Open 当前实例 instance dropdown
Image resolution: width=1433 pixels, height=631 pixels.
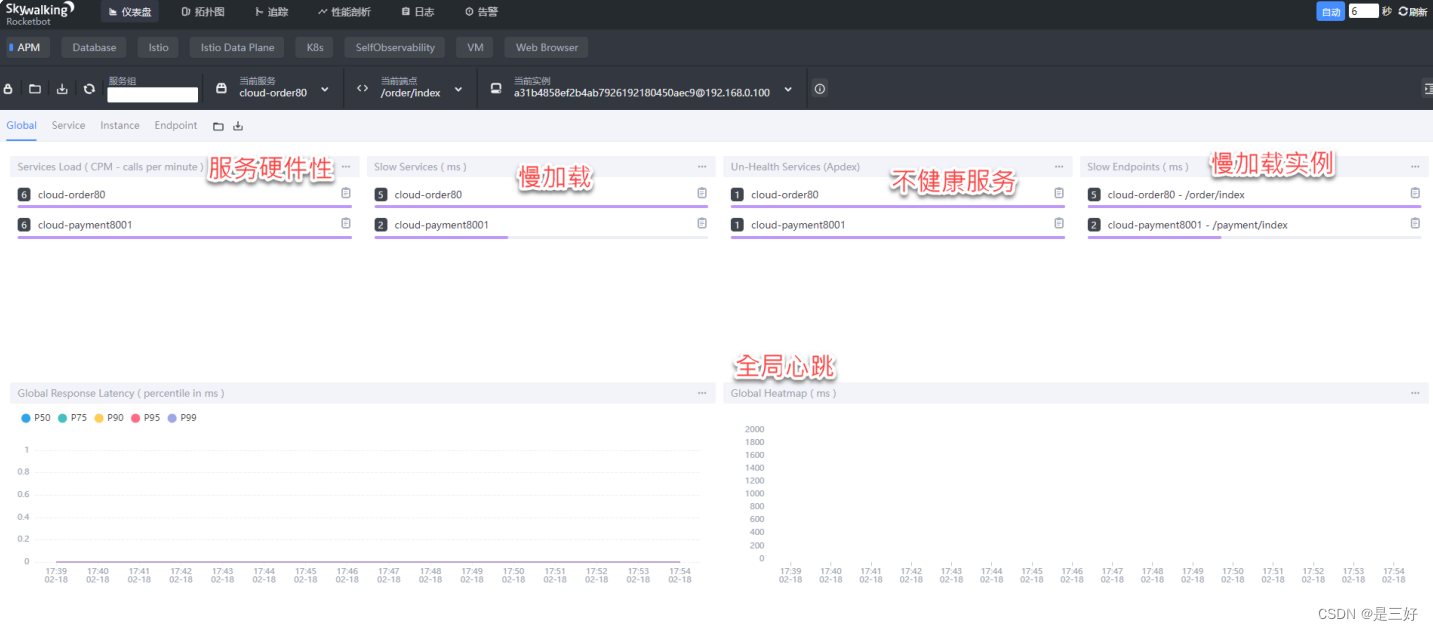pos(641,88)
